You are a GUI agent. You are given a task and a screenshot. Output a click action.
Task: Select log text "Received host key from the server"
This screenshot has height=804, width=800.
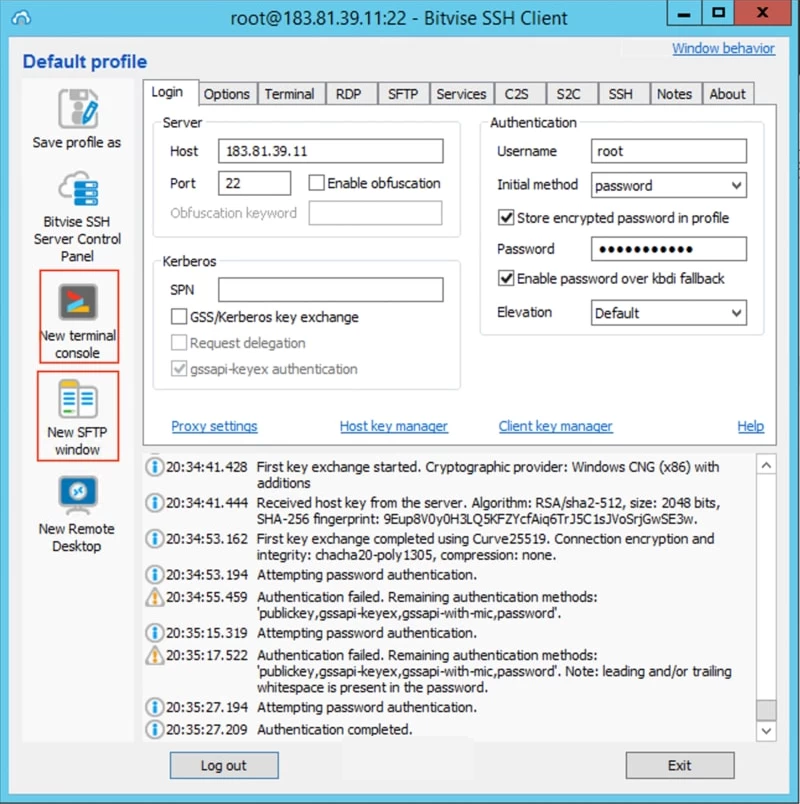click(359, 503)
